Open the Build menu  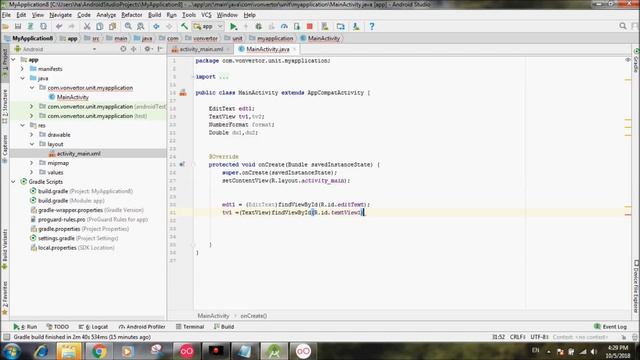tap(154, 15)
